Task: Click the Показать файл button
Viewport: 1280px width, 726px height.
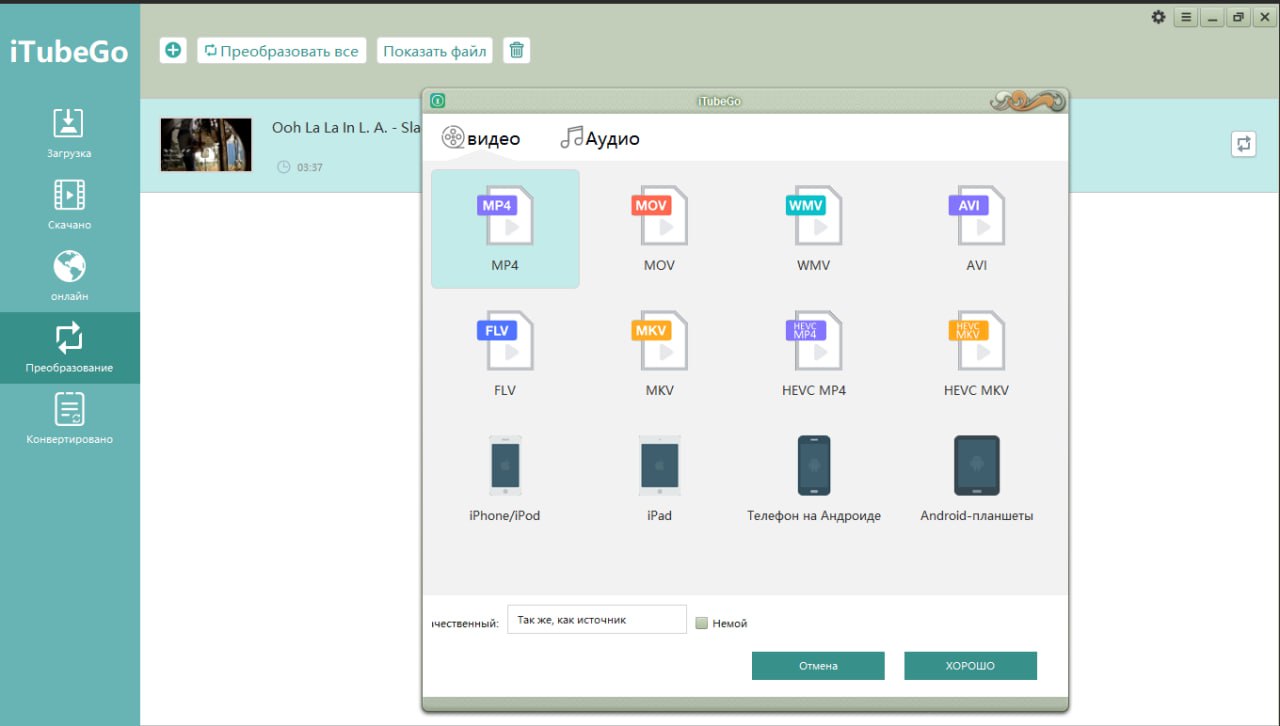Action: pos(435,50)
